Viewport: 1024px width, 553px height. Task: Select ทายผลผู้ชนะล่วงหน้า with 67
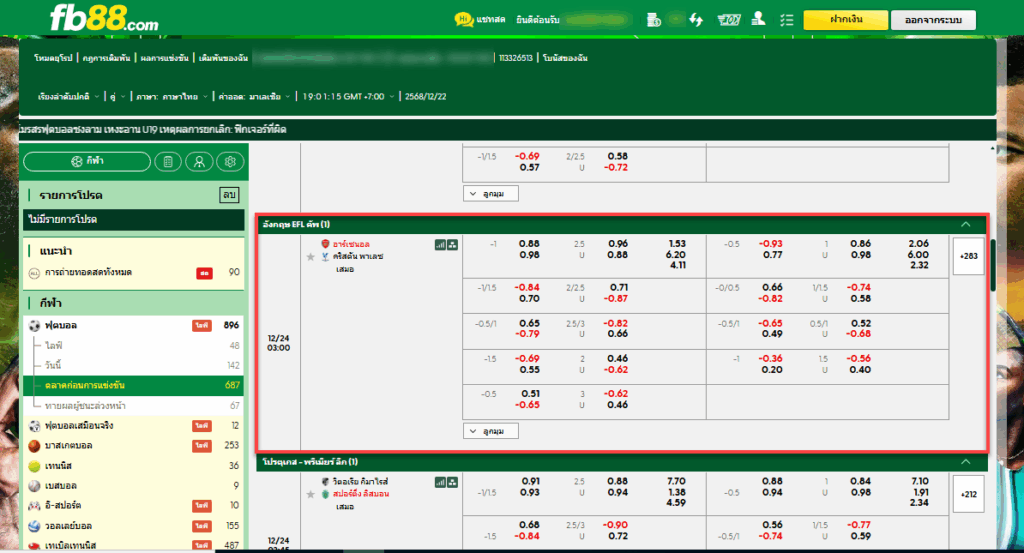(133, 405)
